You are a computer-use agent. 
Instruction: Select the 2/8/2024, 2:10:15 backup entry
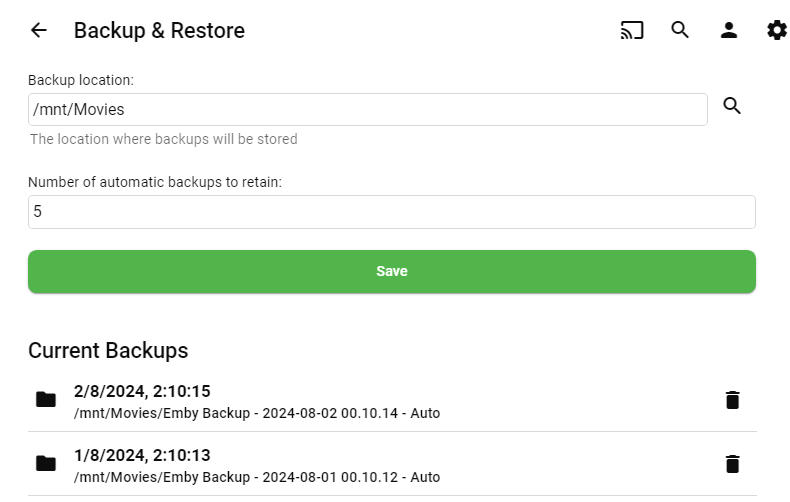(142, 391)
